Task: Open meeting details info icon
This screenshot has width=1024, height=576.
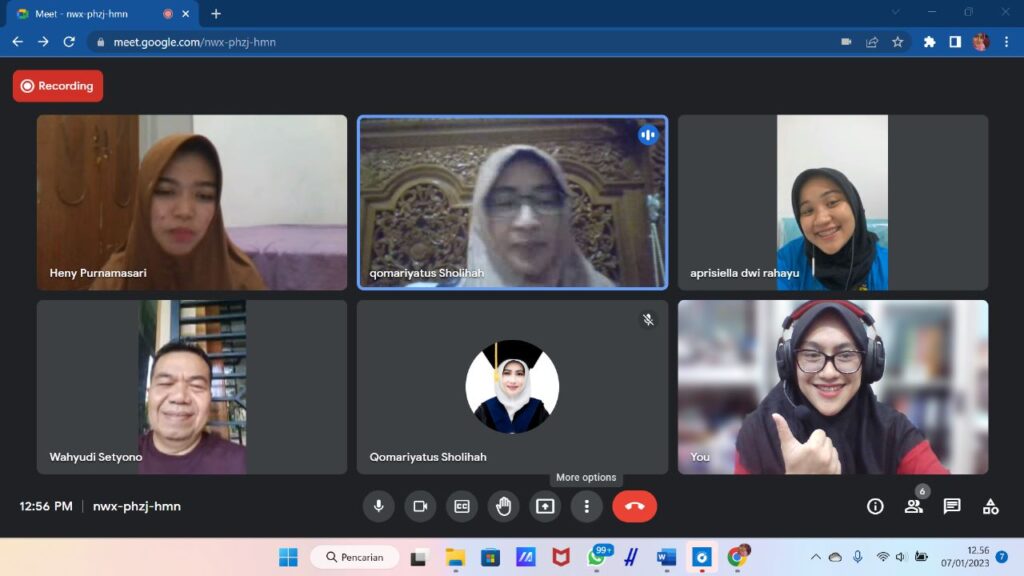Action: [875, 506]
